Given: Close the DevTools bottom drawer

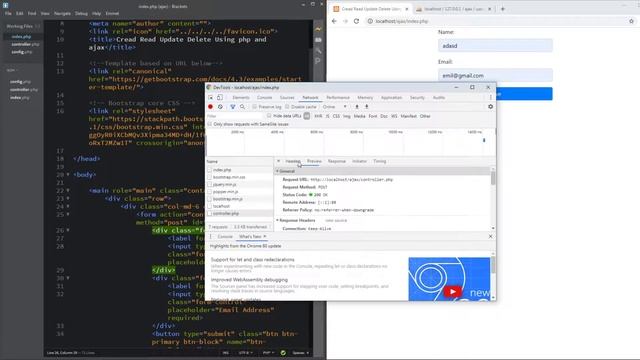Looking at the screenshot, I should (490, 237).
